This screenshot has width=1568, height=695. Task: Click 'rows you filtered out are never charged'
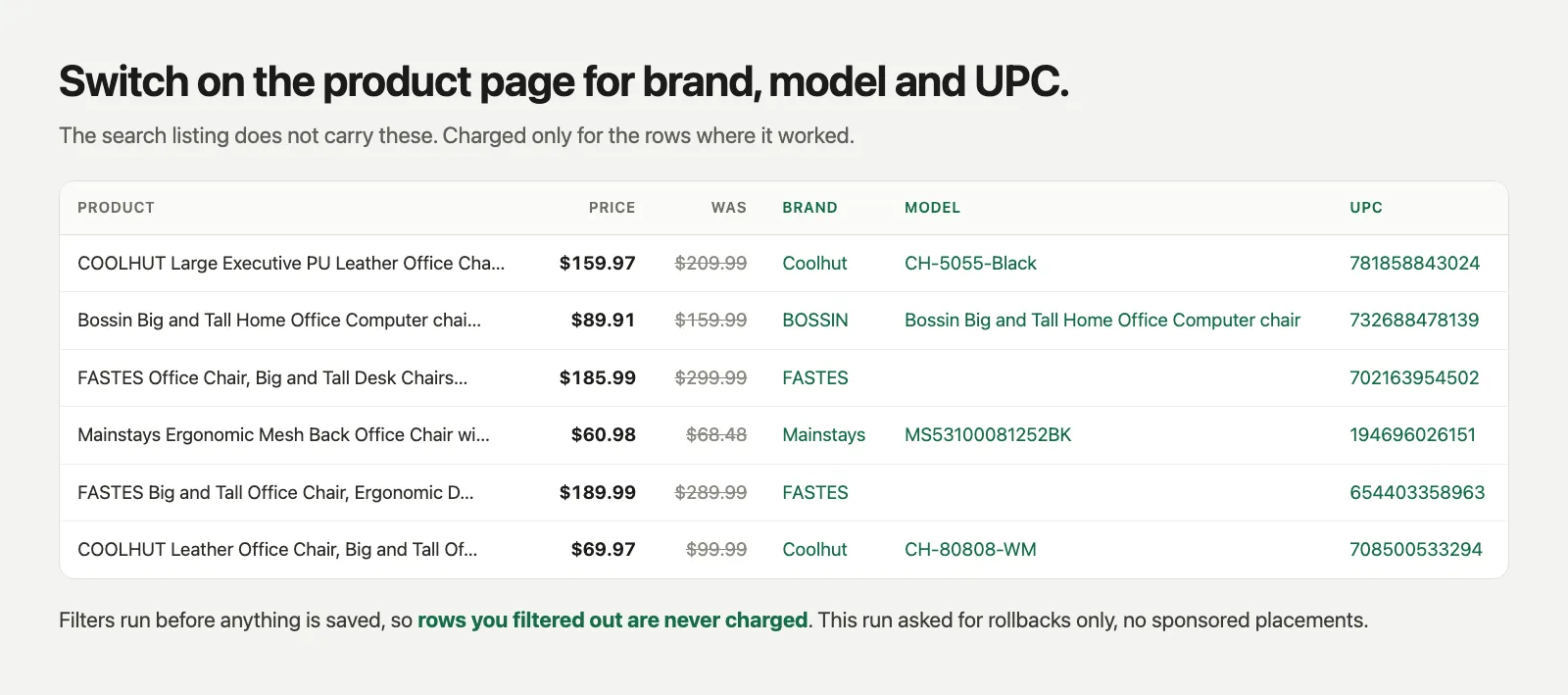(612, 620)
